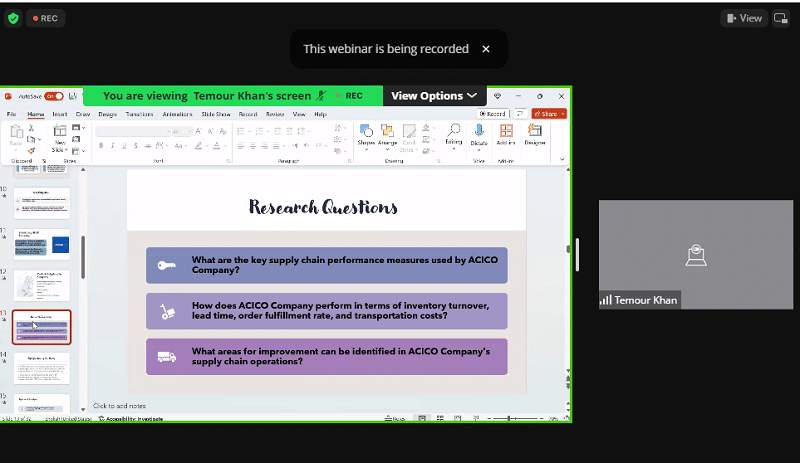800x463 pixels.
Task: Select slide 14 thumbnail
Action: click(41, 368)
